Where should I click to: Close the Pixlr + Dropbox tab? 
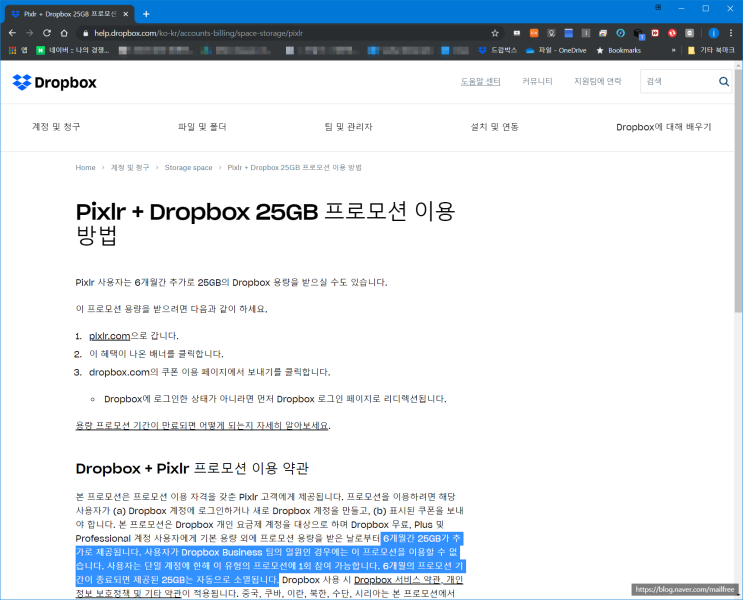126,14
